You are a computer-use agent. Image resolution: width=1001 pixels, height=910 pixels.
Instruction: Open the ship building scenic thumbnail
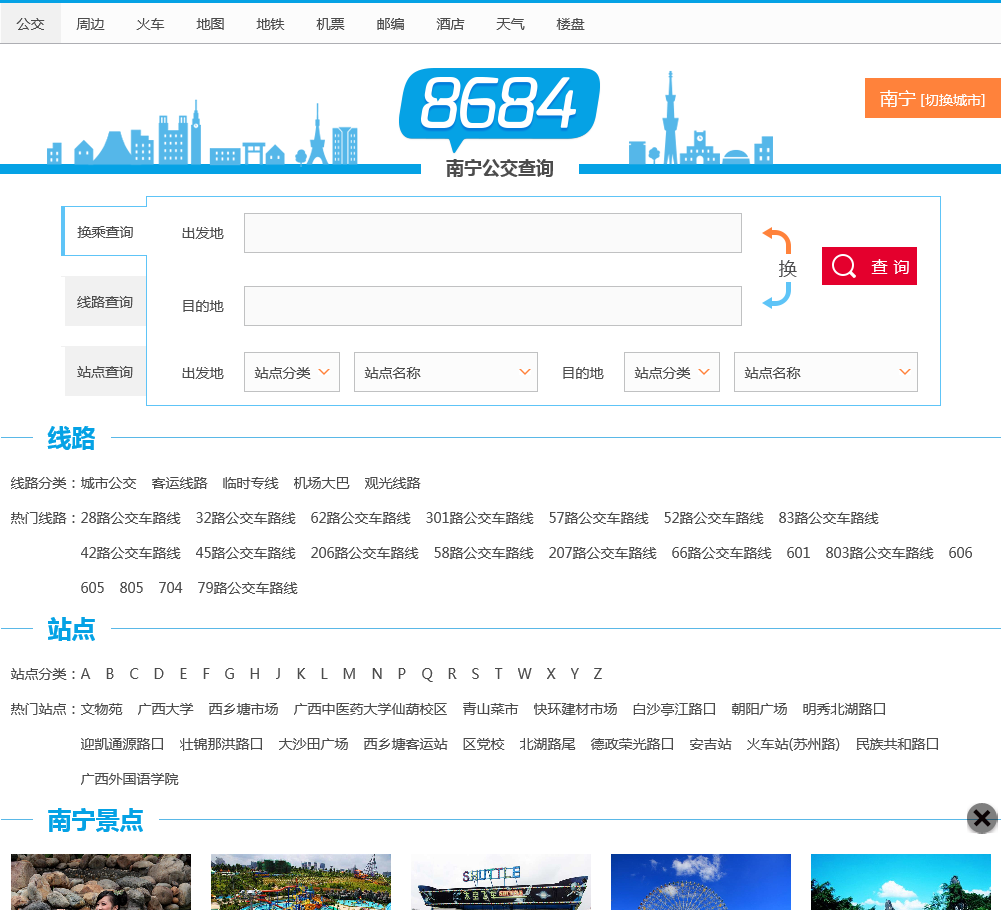coord(501,882)
